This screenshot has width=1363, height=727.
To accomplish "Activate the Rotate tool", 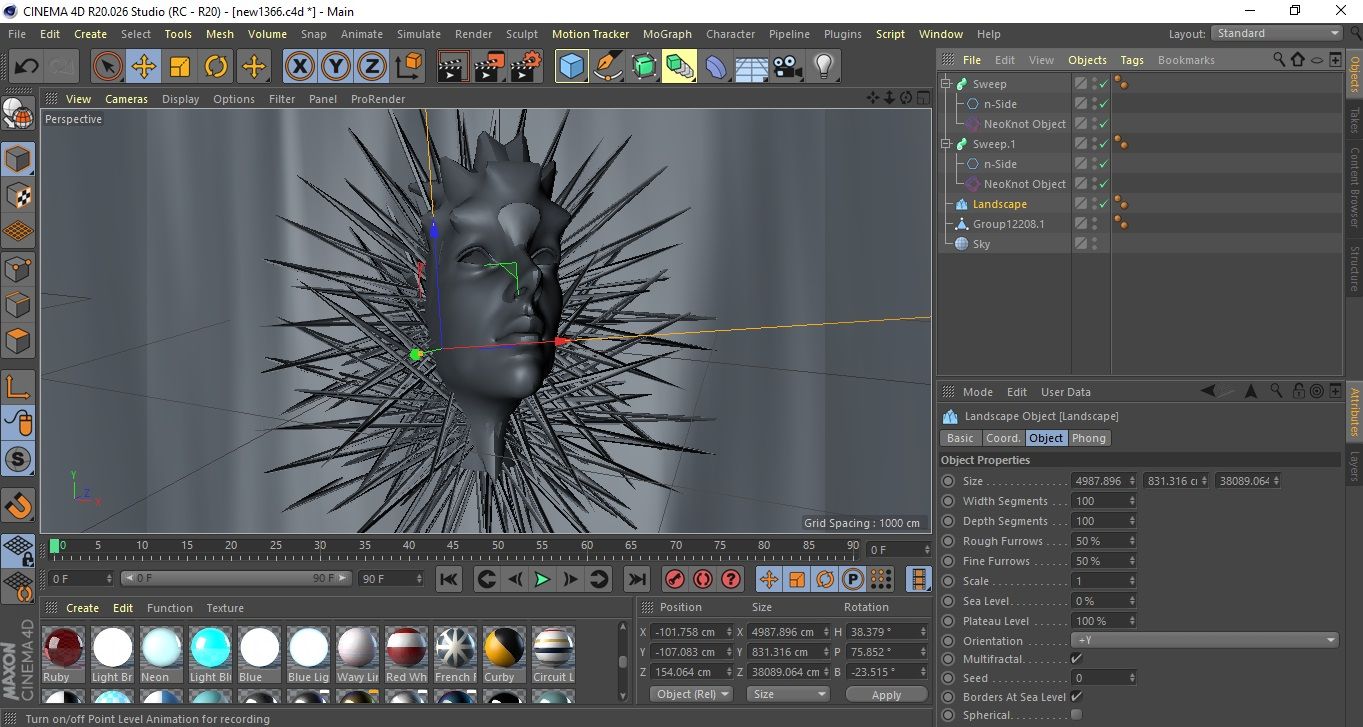I will click(216, 67).
